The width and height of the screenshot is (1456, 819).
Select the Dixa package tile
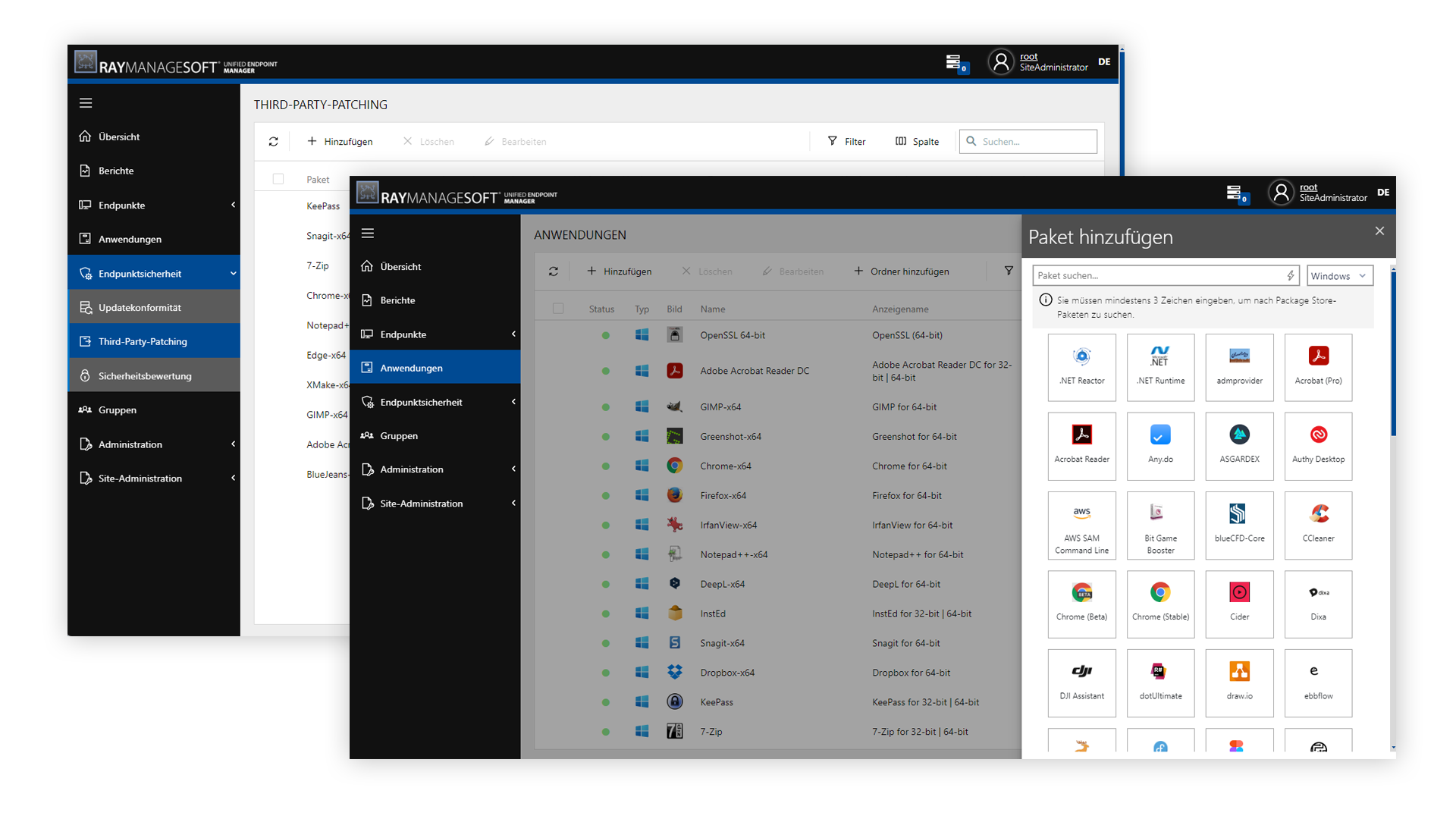tap(1318, 604)
